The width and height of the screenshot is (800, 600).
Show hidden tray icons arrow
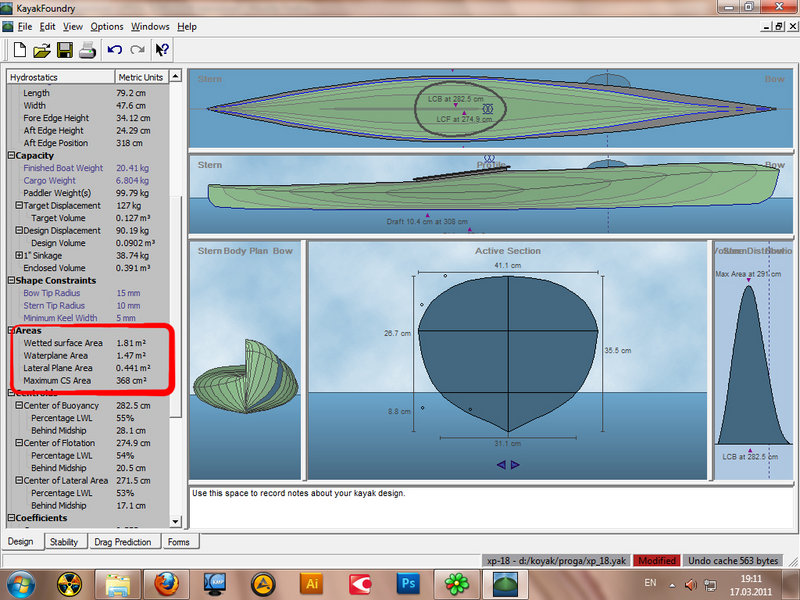[x=672, y=585]
